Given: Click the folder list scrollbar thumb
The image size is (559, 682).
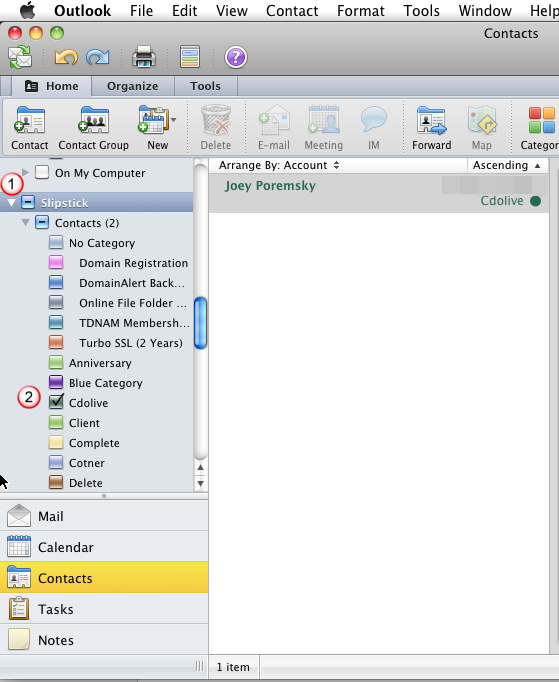Looking at the screenshot, I should [200, 323].
